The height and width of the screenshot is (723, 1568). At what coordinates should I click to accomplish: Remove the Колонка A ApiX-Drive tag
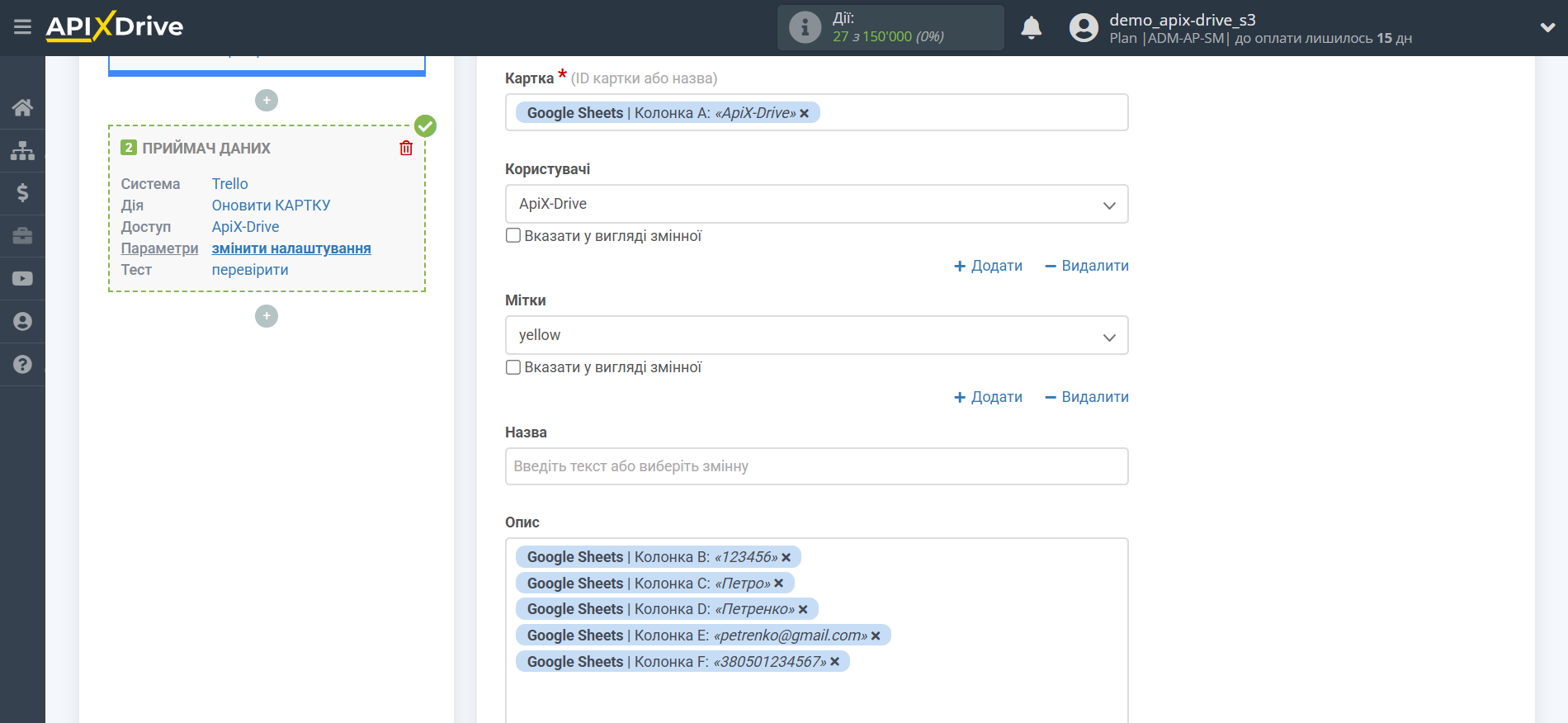(805, 114)
